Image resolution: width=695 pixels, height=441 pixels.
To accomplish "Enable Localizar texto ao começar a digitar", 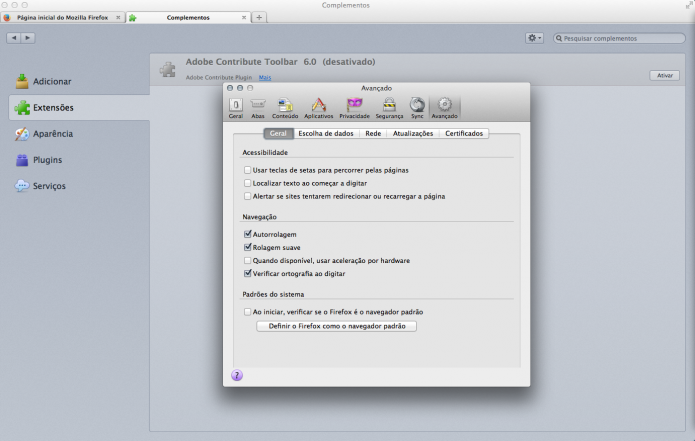I will pos(247,183).
